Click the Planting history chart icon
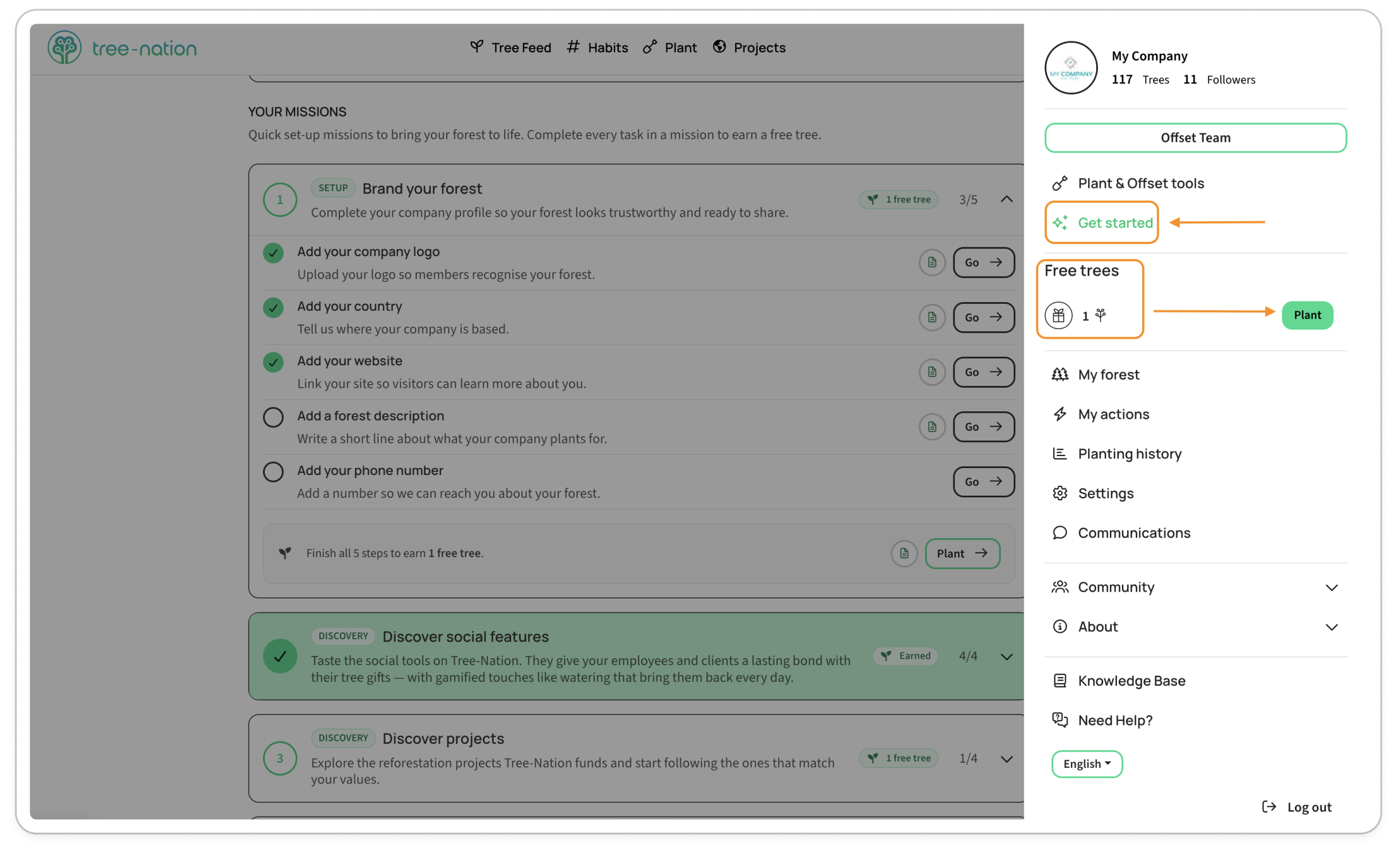Screen dimensions: 1400x850 (x=1059, y=454)
